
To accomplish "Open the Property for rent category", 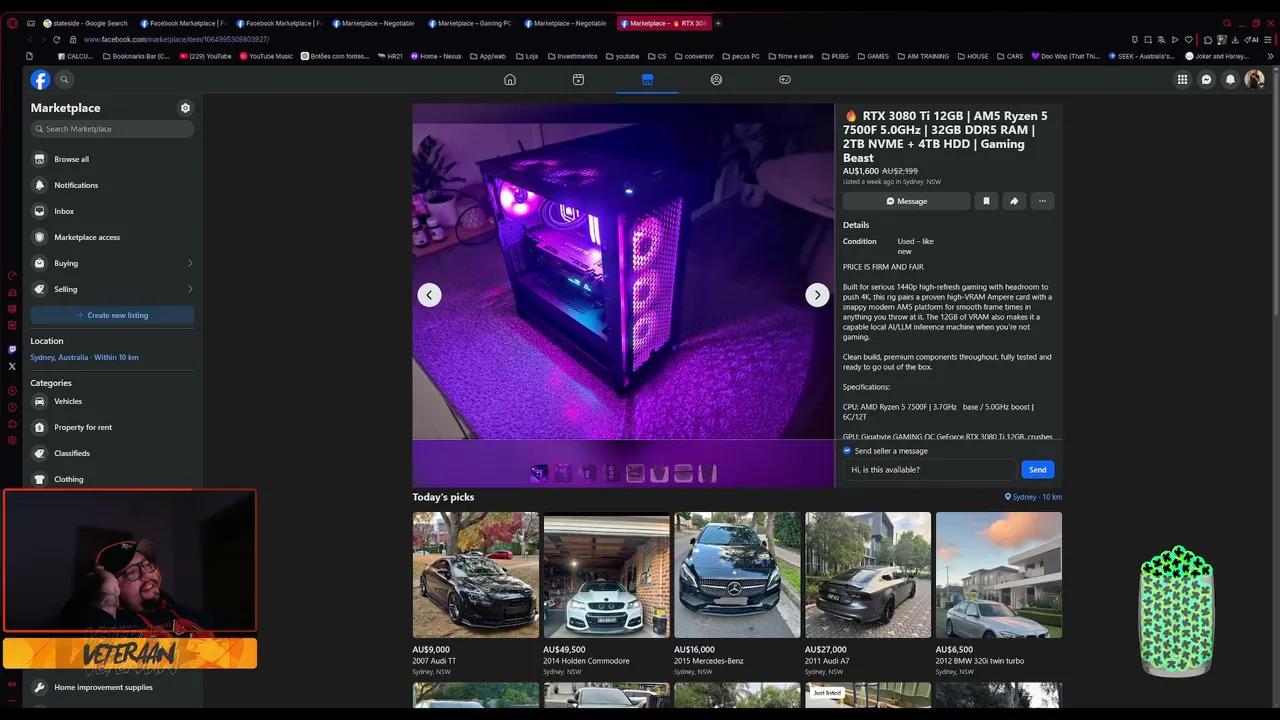I will (112, 427).
